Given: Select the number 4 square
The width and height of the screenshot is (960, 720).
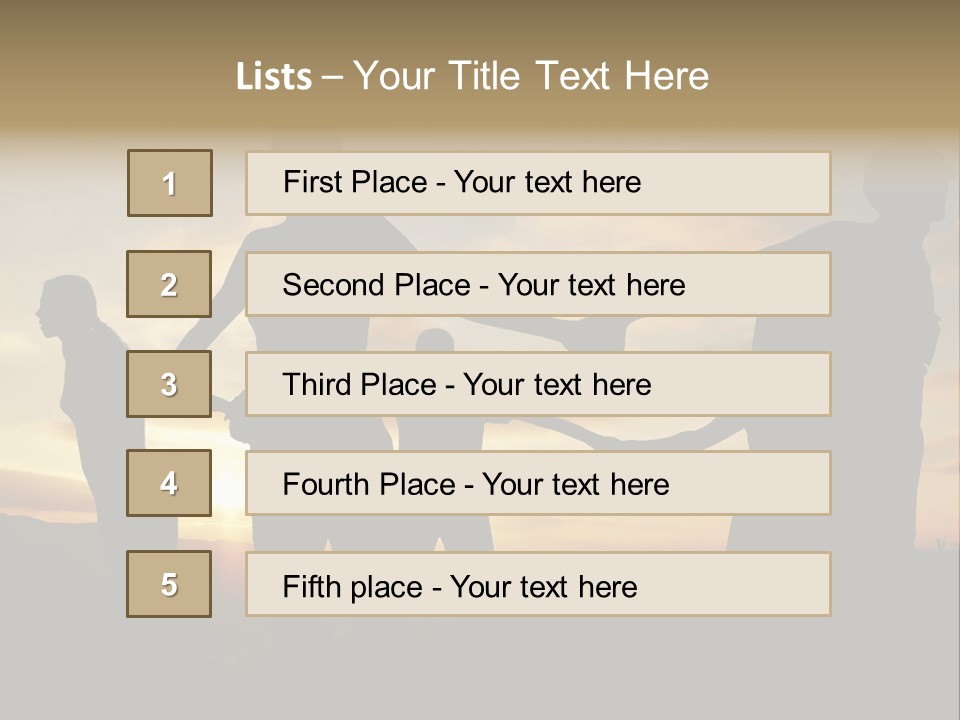Looking at the screenshot, I should click(x=169, y=483).
